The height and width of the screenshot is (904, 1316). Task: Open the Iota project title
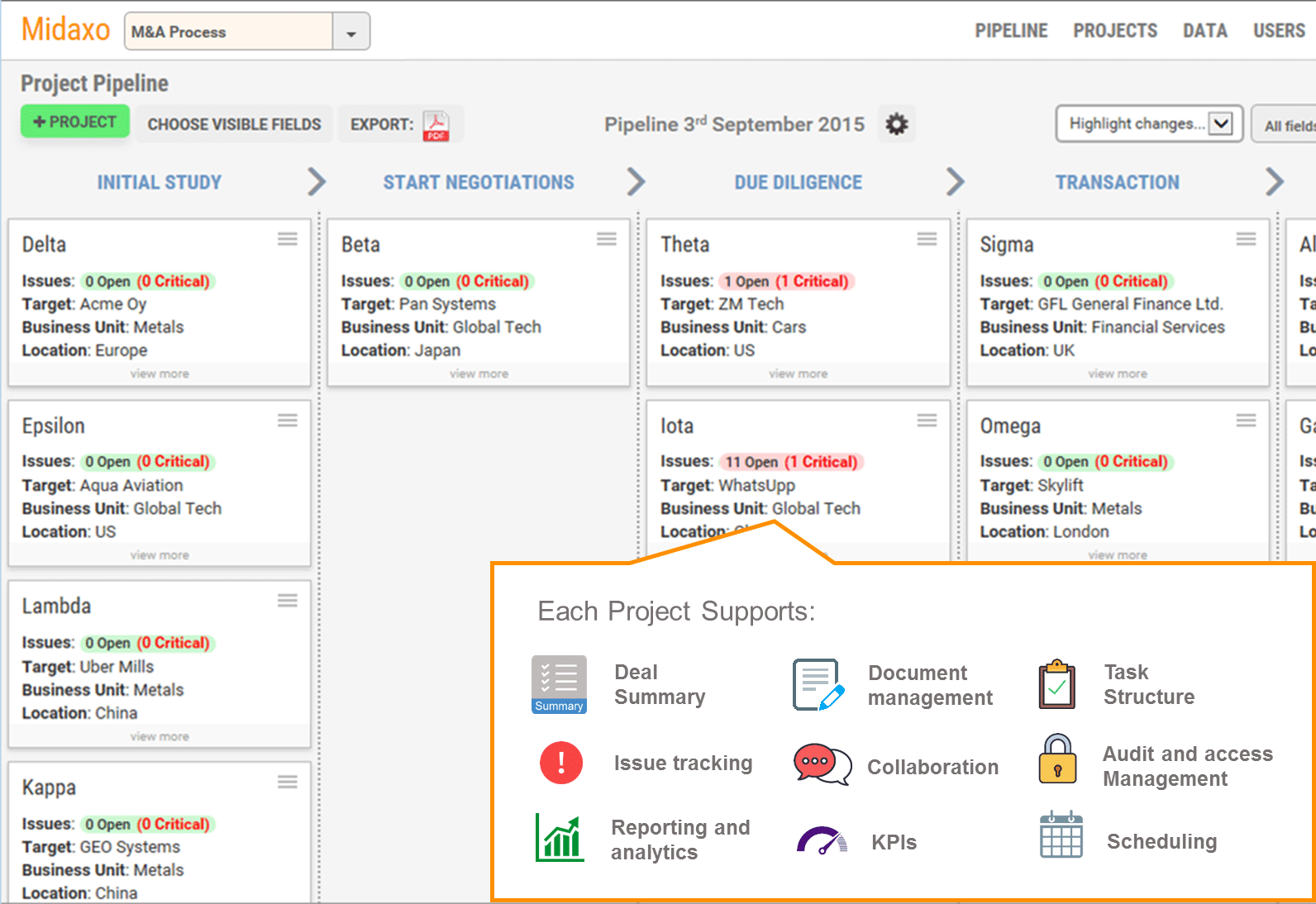(677, 426)
